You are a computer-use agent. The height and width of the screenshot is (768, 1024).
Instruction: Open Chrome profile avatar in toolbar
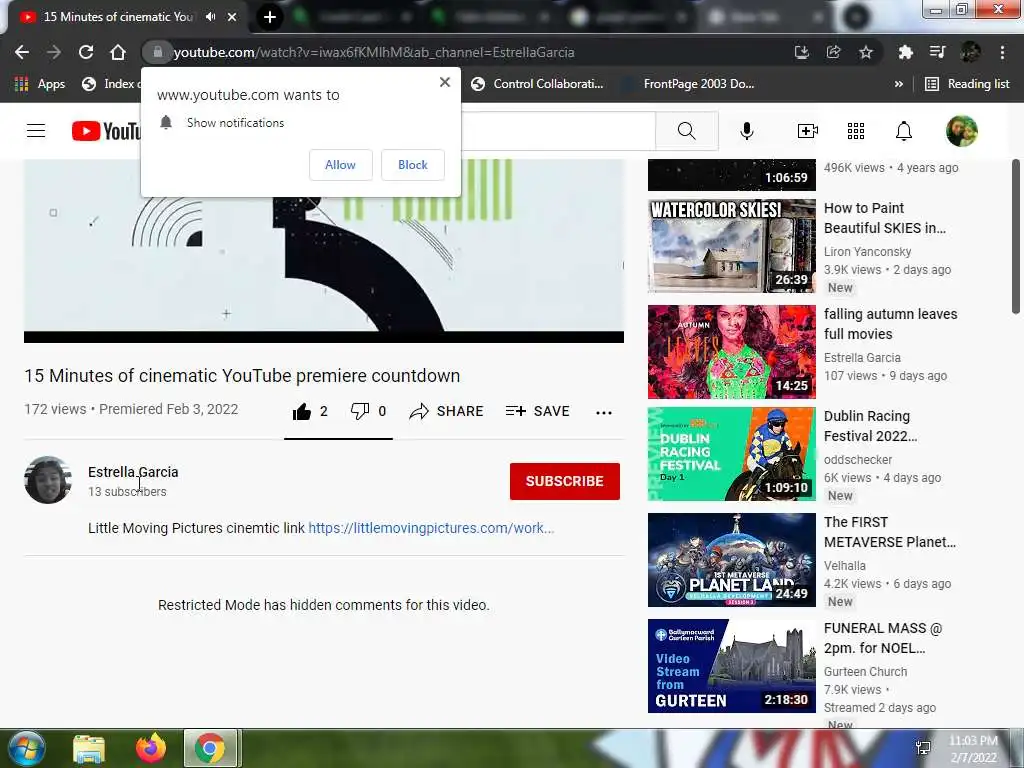[970, 52]
